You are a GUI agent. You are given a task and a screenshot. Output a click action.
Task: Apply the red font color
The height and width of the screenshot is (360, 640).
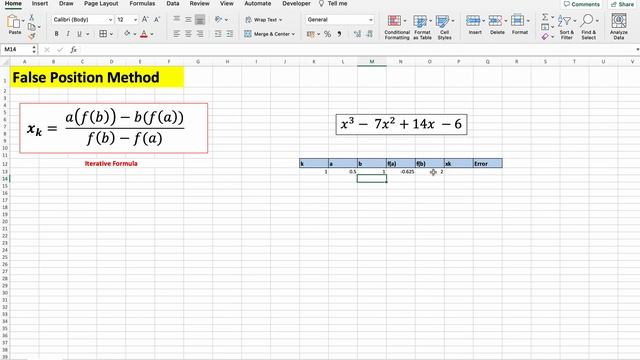point(144,34)
